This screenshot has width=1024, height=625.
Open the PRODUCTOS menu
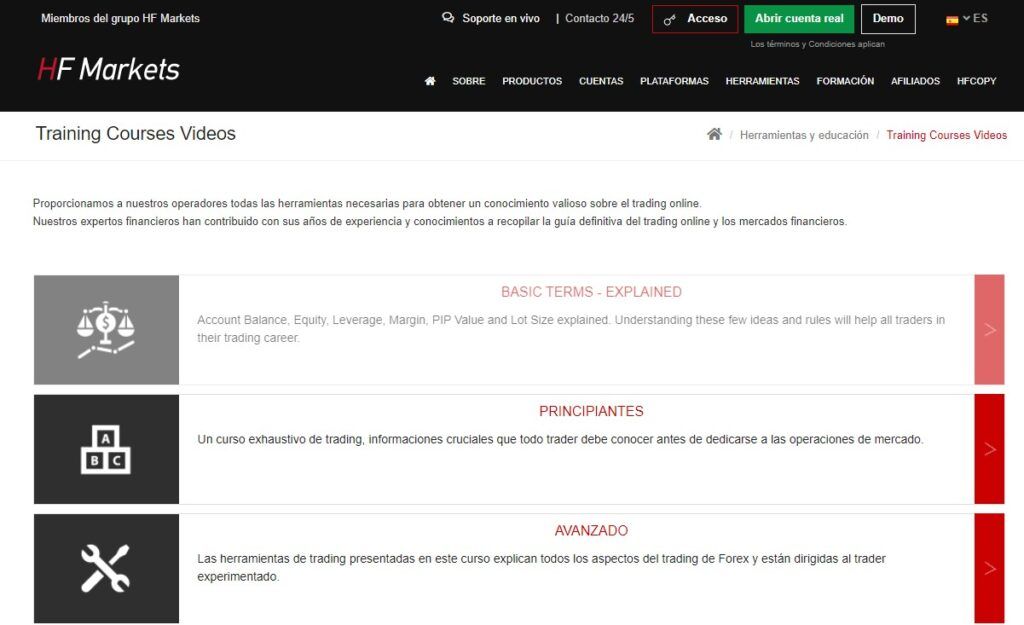[x=532, y=81]
